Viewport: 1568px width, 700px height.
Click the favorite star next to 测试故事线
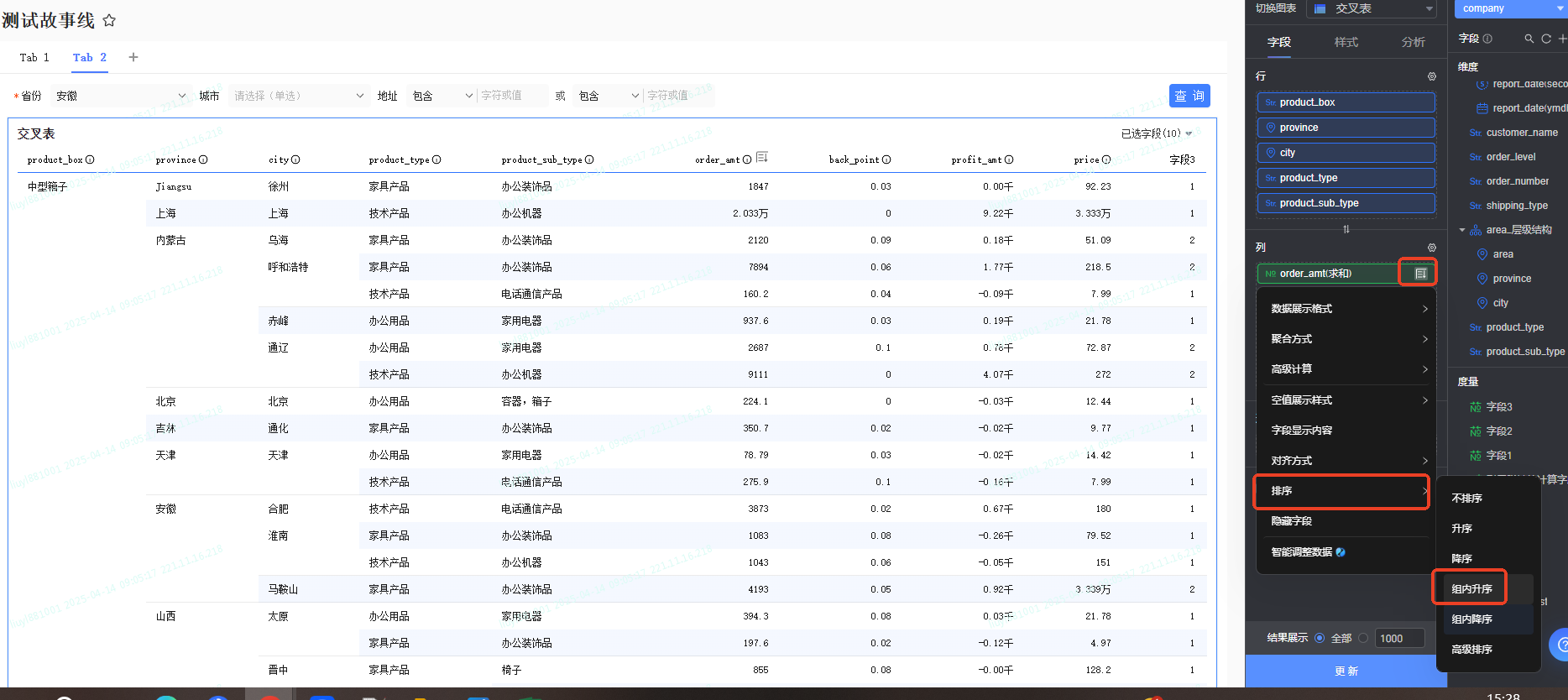(x=109, y=20)
